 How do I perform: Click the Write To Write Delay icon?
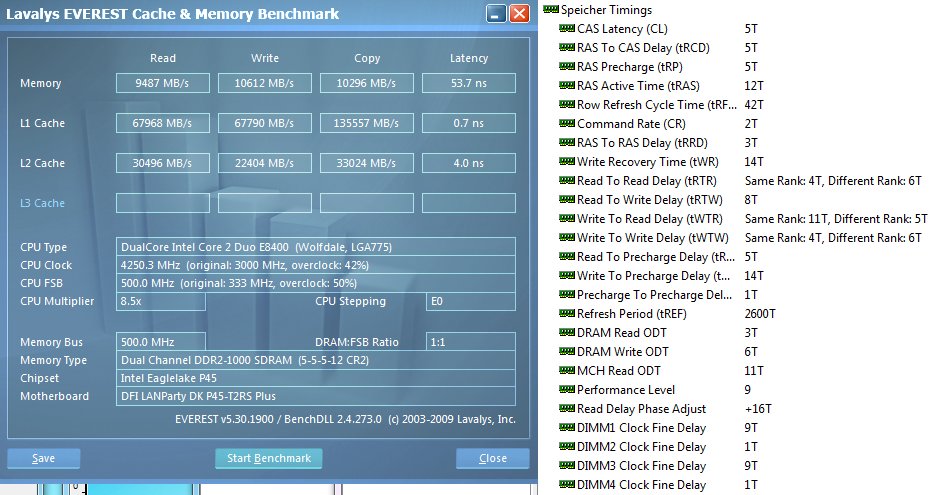(566, 238)
